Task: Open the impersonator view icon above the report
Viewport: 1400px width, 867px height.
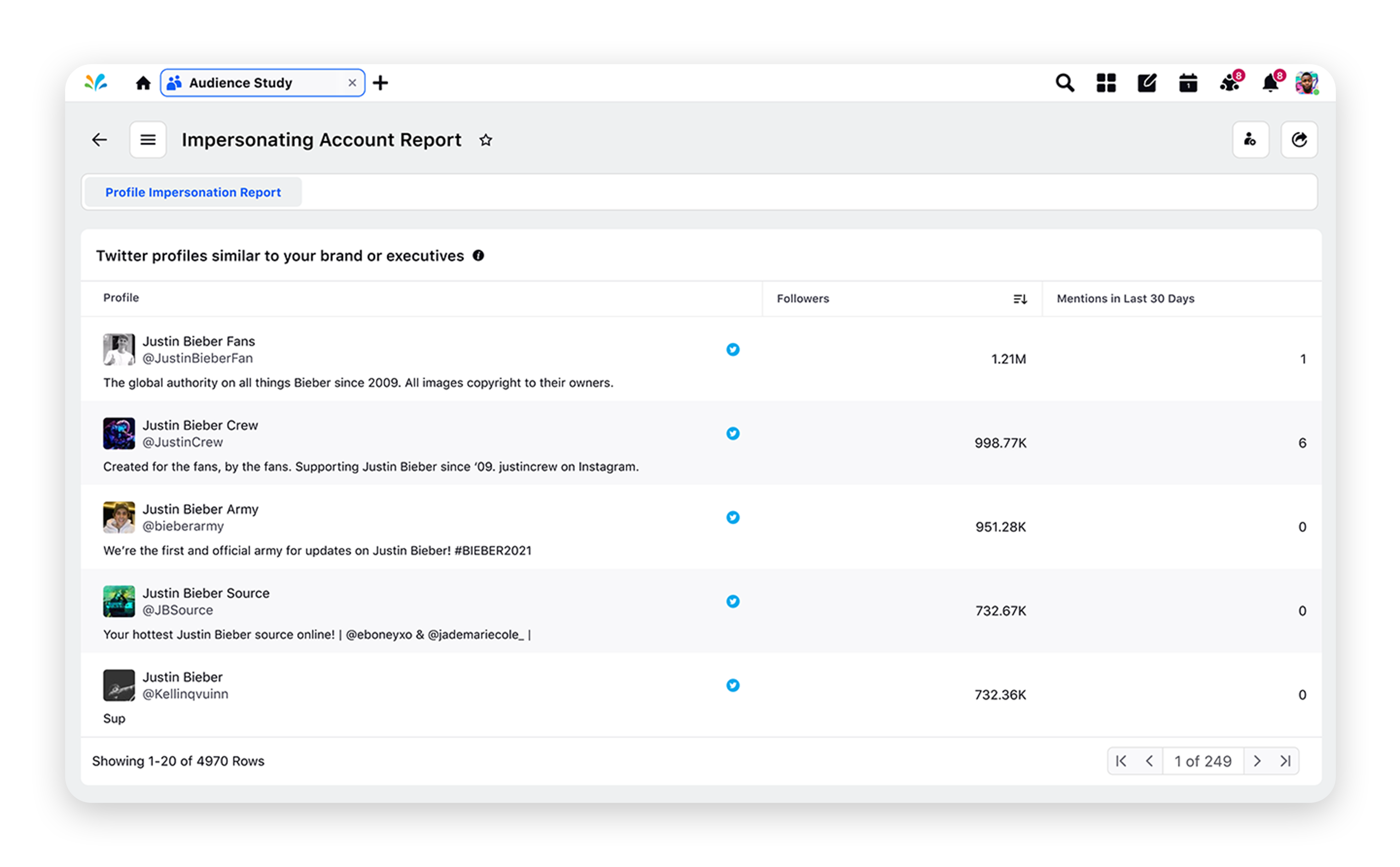Action: pos(1251,139)
